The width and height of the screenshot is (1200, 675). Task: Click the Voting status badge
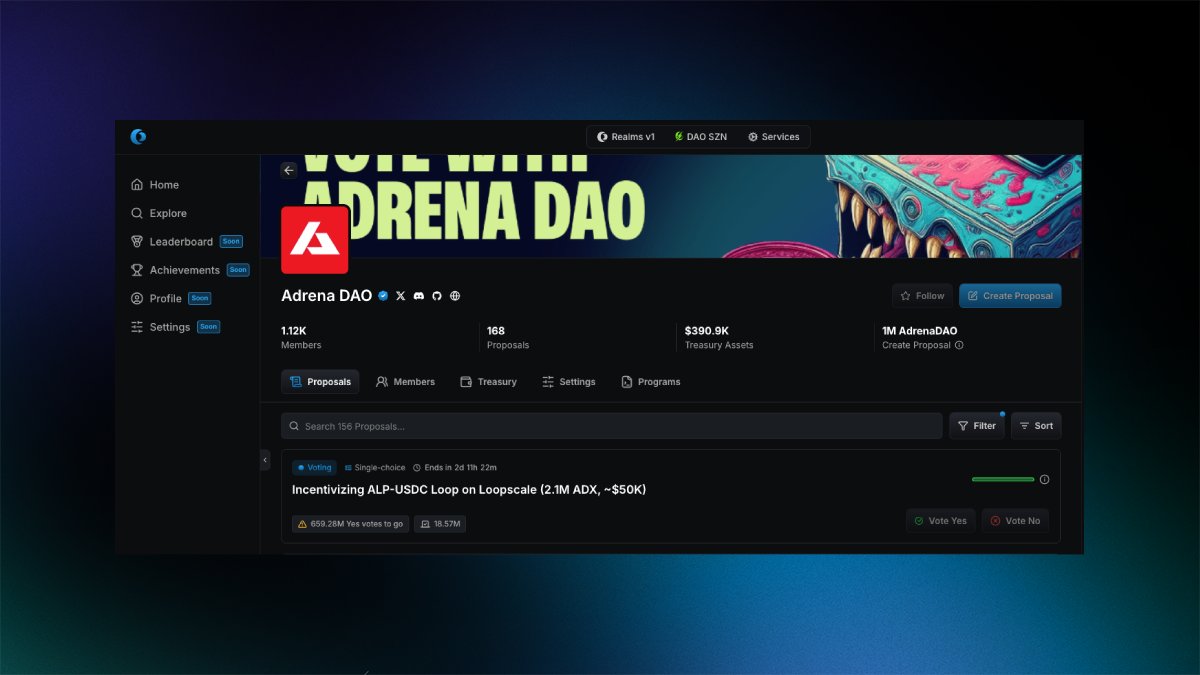point(314,467)
